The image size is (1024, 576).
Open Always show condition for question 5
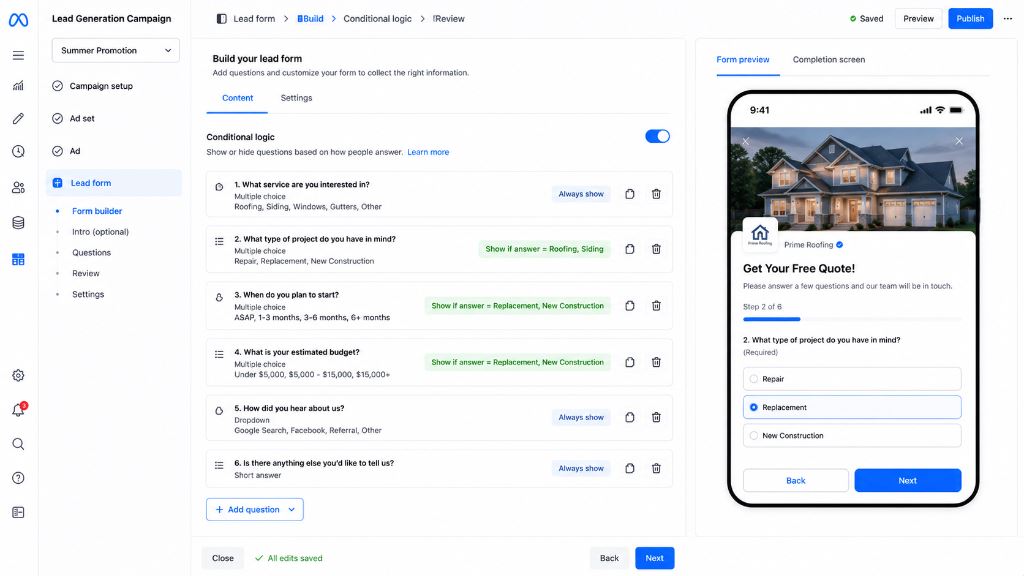pyautogui.click(x=581, y=417)
